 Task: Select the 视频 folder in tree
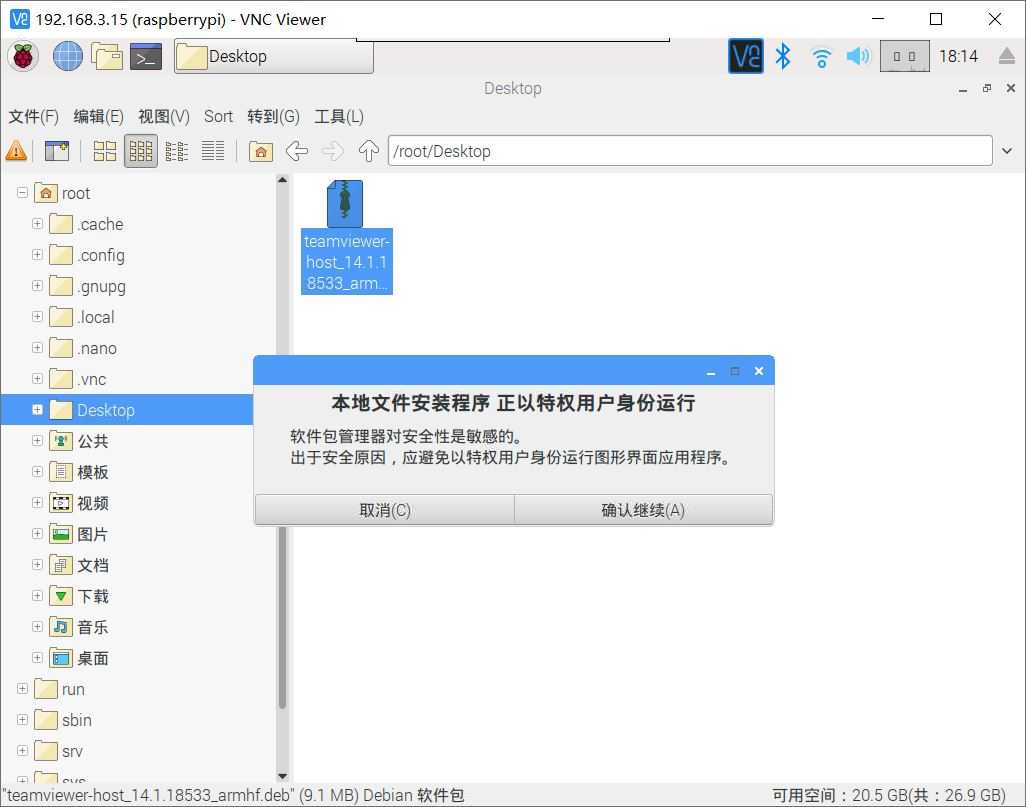pyautogui.click(x=79, y=503)
